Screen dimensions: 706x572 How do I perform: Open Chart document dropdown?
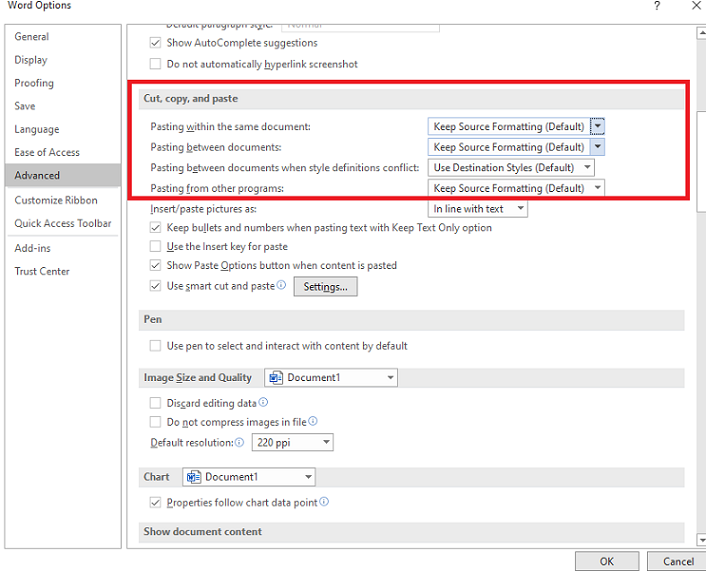pos(249,477)
